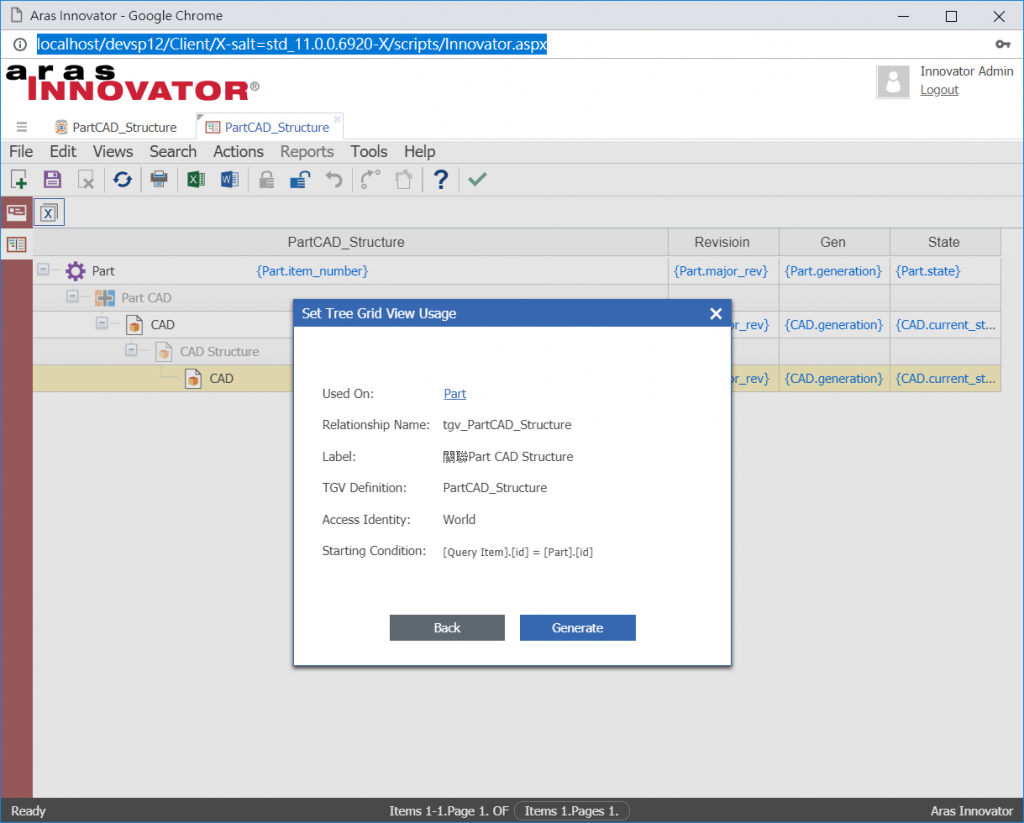This screenshot has width=1024, height=823.
Task: Open the hamburger navigation menu
Action: pyautogui.click(x=22, y=127)
